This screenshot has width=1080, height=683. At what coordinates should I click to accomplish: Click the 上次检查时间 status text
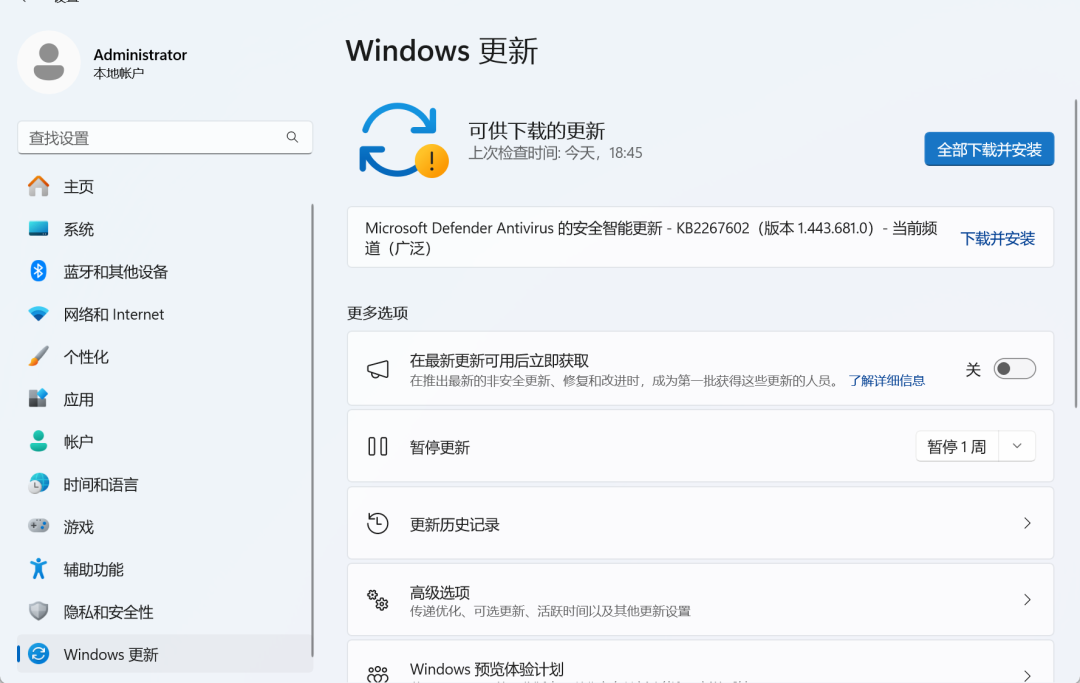[x=555, y=153]
